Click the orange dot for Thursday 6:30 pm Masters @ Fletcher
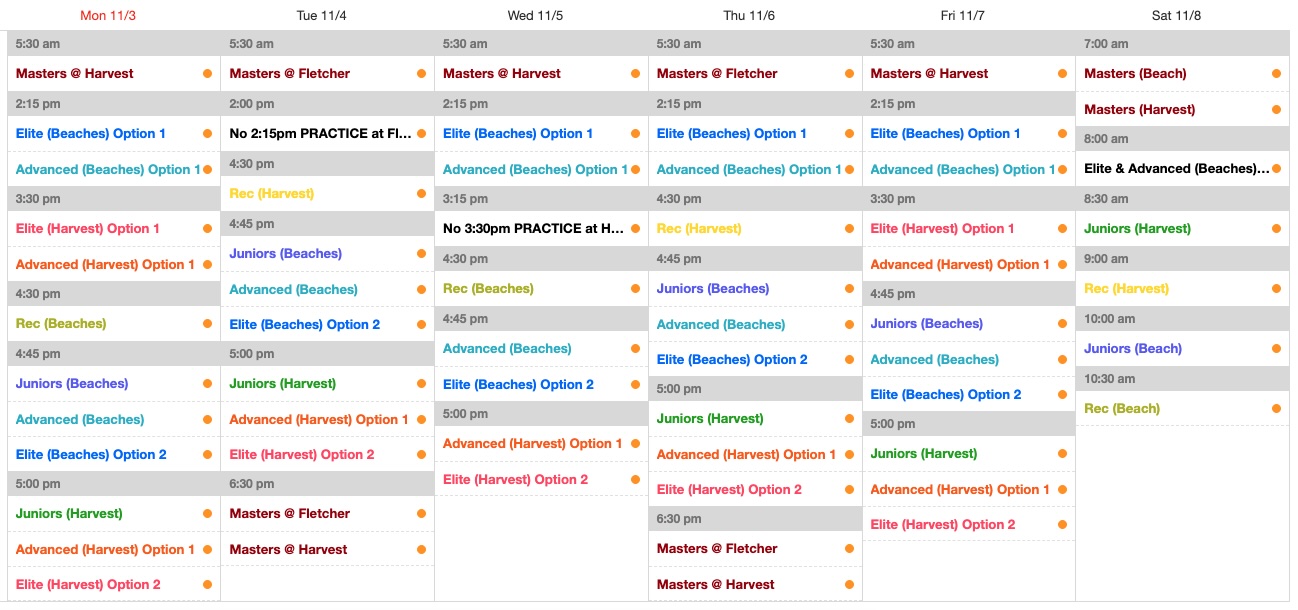The height and width of the screenshot is (610, 1298). 849,549
